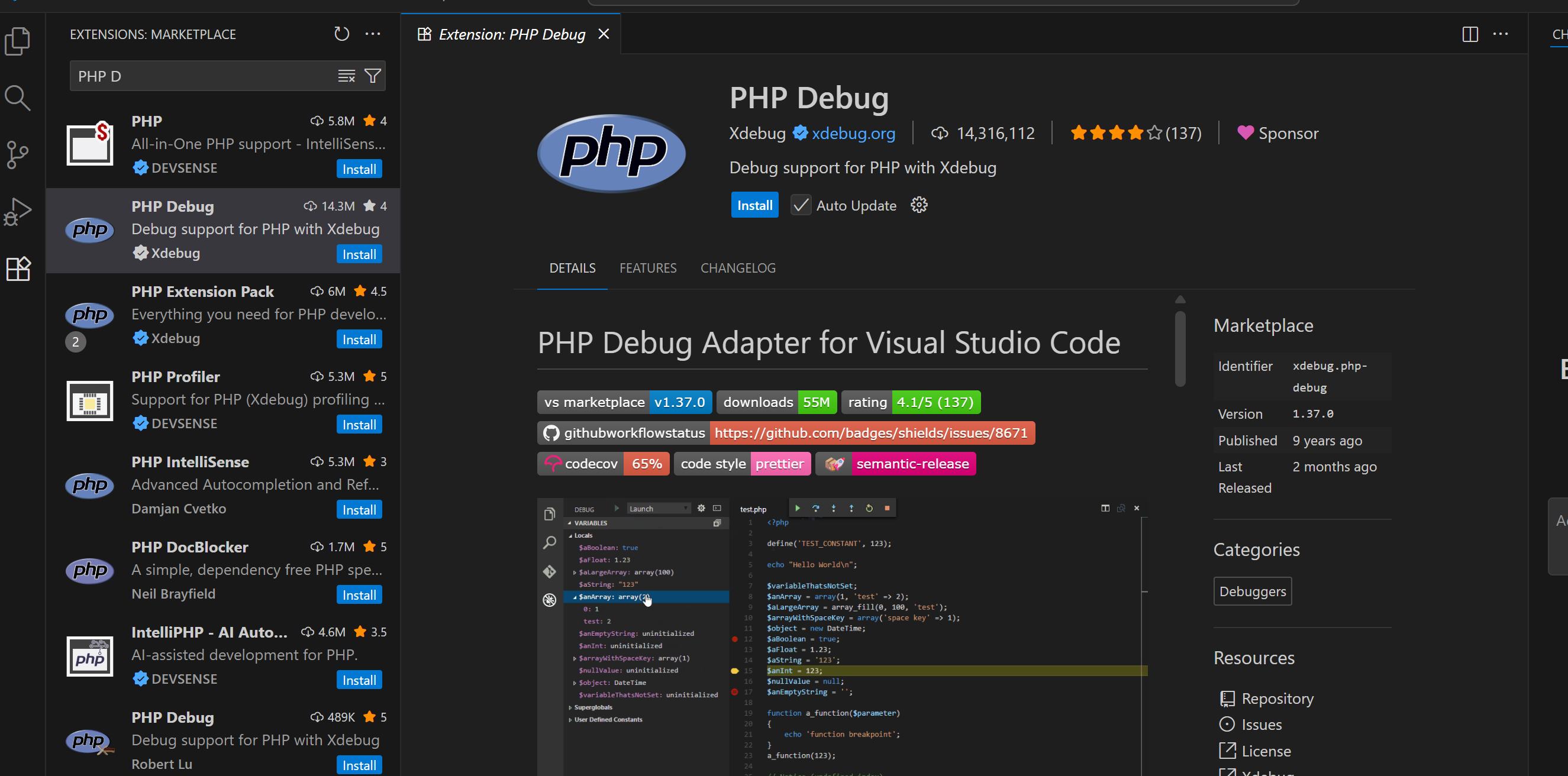Select the Extension: PHP Debug editor tab

pyautogui.click(x=511, y=34)
